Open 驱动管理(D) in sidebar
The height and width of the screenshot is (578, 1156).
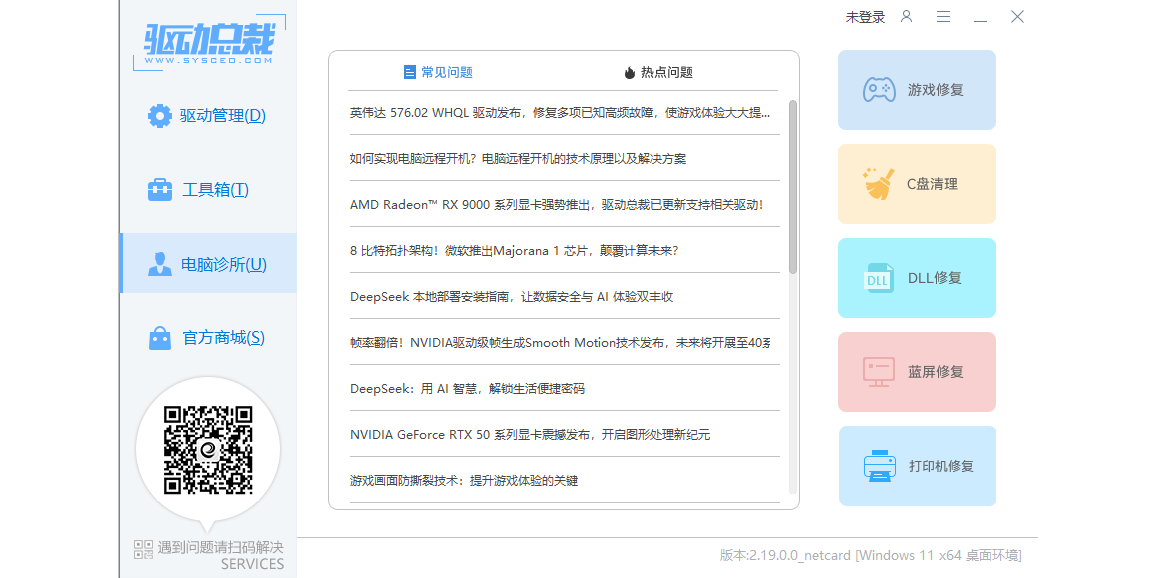coord(208,116)
